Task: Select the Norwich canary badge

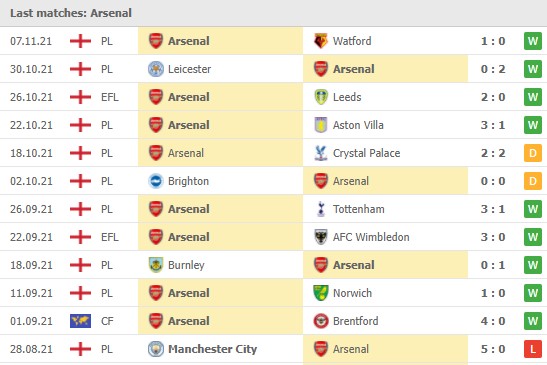Action: pos(321,293)
